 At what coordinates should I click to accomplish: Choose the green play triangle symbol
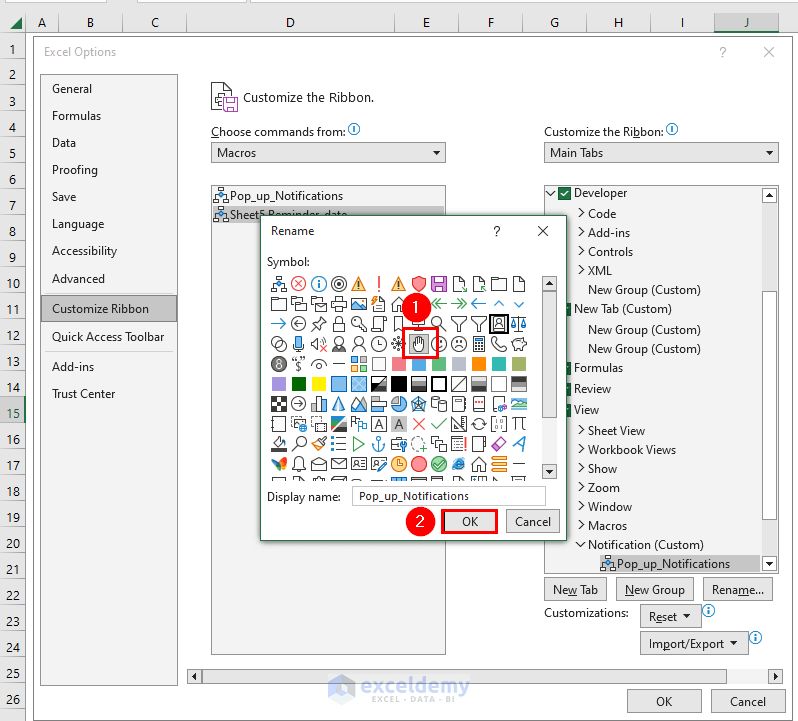pyautogui.click(x=359, y=444)
